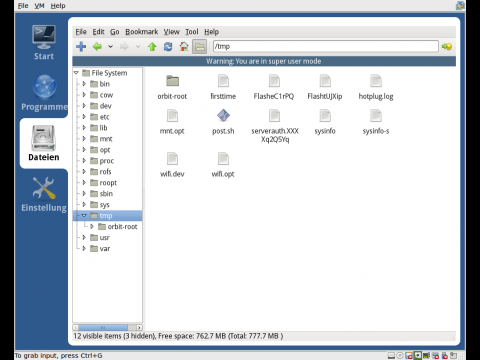Image resolution: width=480 pixels, height=360 pixels.
Task: Select the post.sh script icon
Action: click(223, 115)
